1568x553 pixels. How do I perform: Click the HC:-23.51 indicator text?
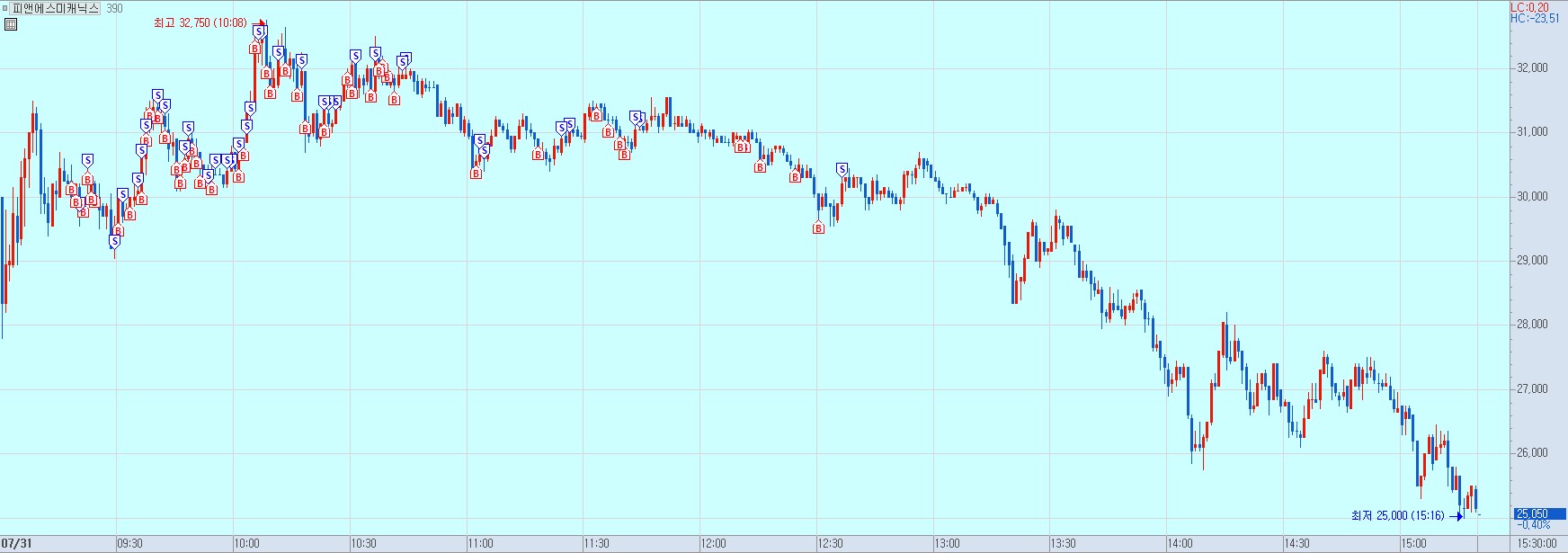click(x=1535, y=18)
